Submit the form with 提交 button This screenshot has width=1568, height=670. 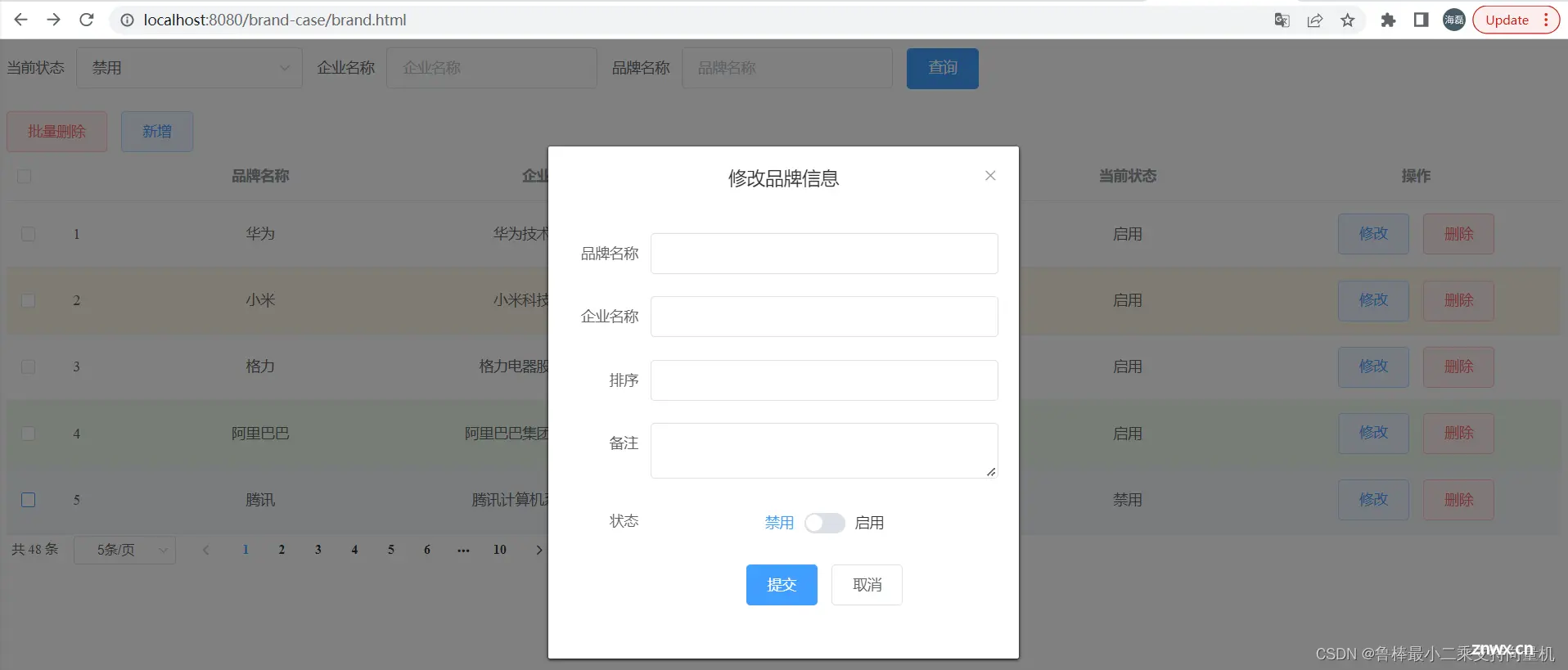coord(782,585)
